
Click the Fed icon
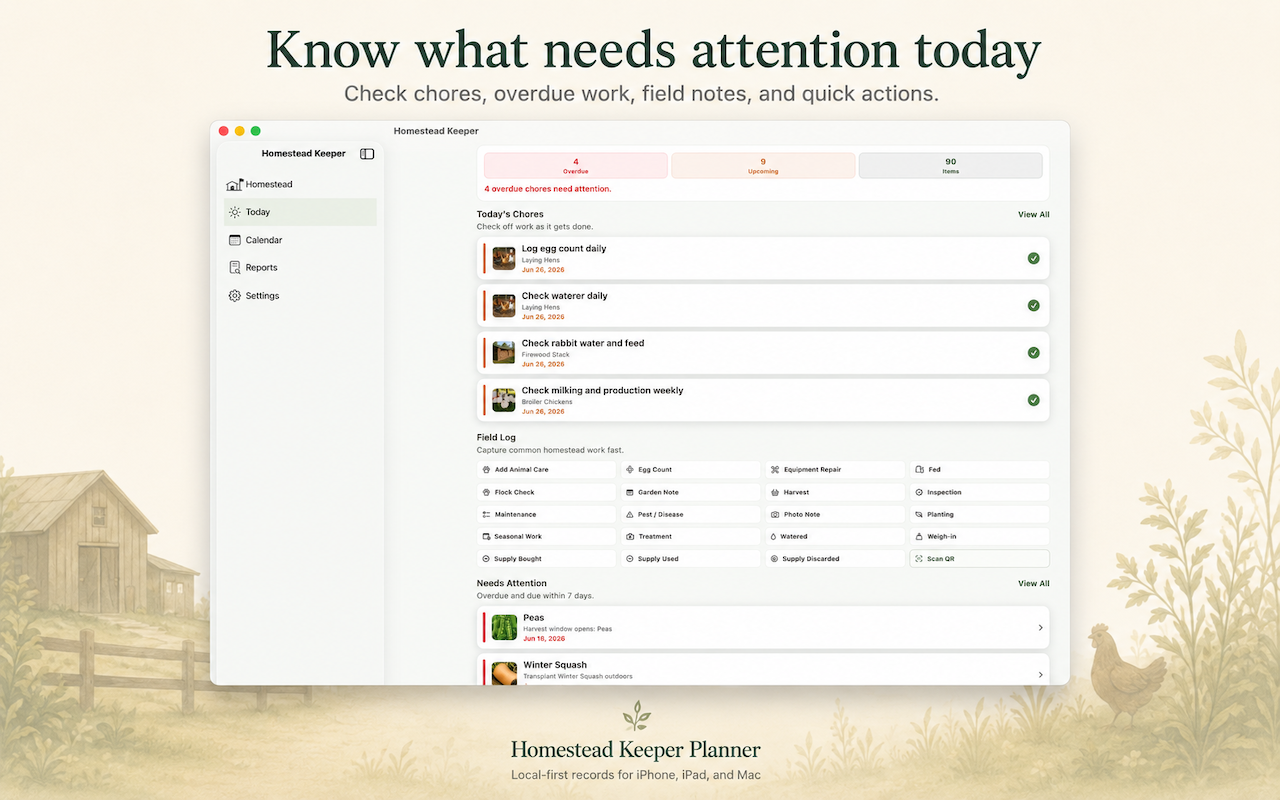click(x=918, y=470)
